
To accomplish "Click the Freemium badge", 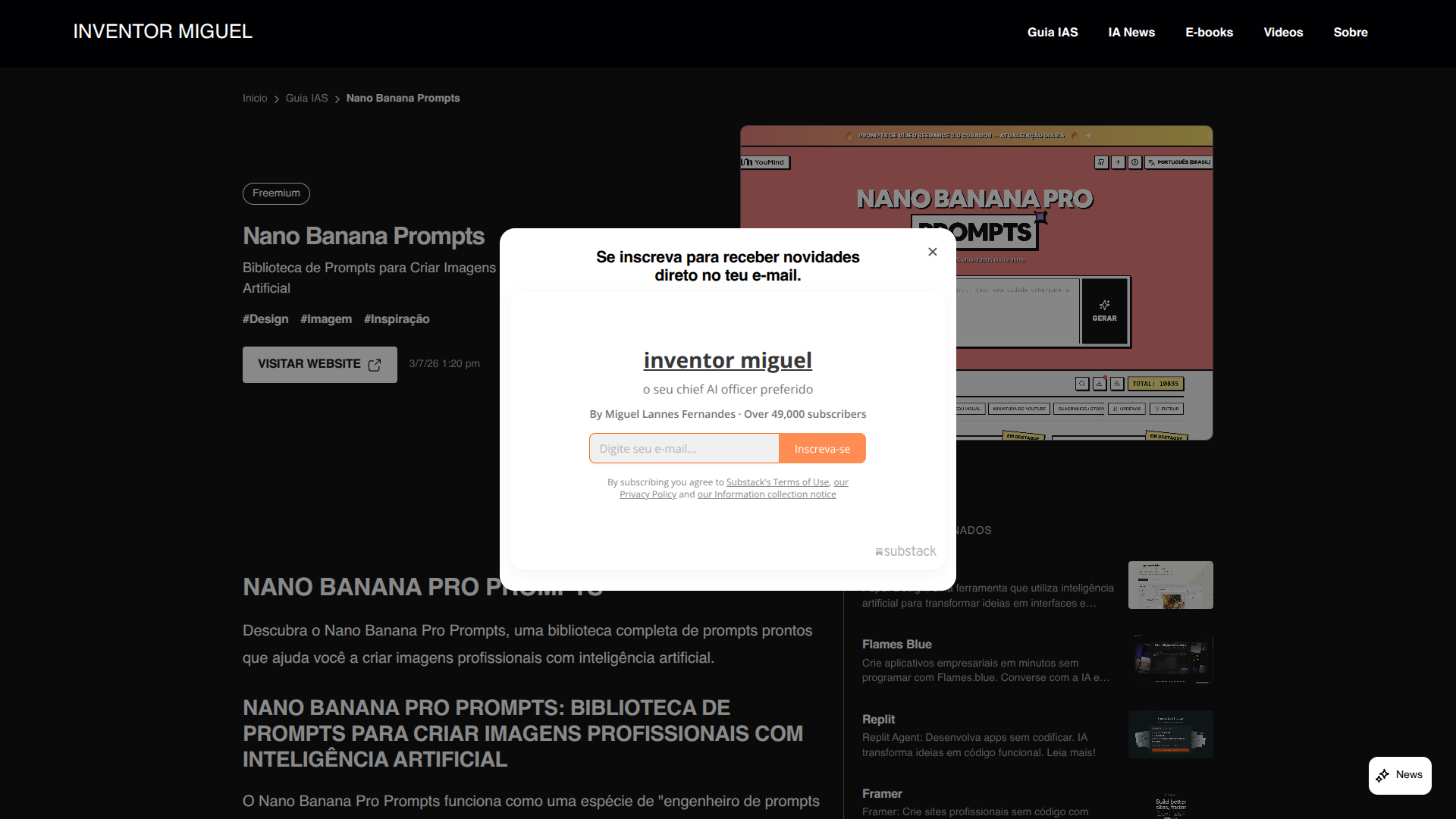I will pos(276,193).
